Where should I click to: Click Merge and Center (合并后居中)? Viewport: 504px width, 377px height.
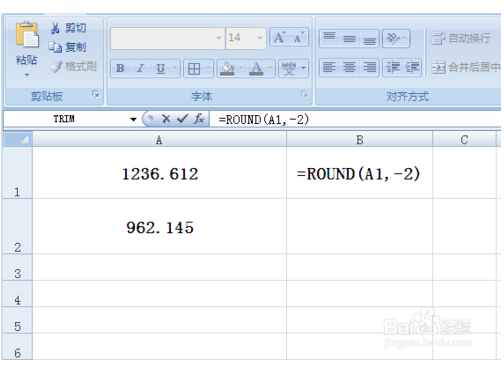pyautogui.click(x=466, y=67)
